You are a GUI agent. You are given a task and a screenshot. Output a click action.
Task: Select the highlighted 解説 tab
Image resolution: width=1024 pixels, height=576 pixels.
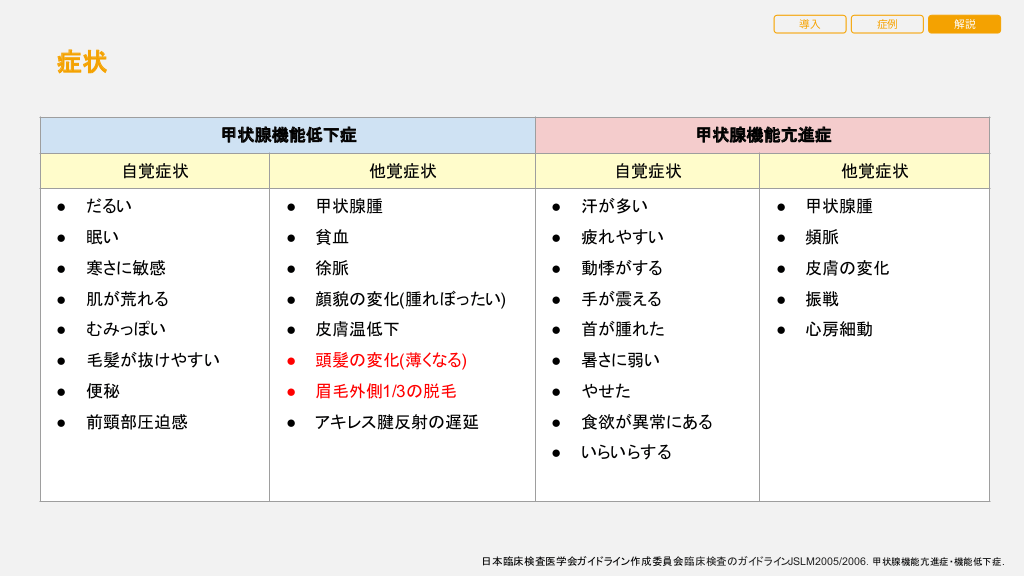(964, 24)
